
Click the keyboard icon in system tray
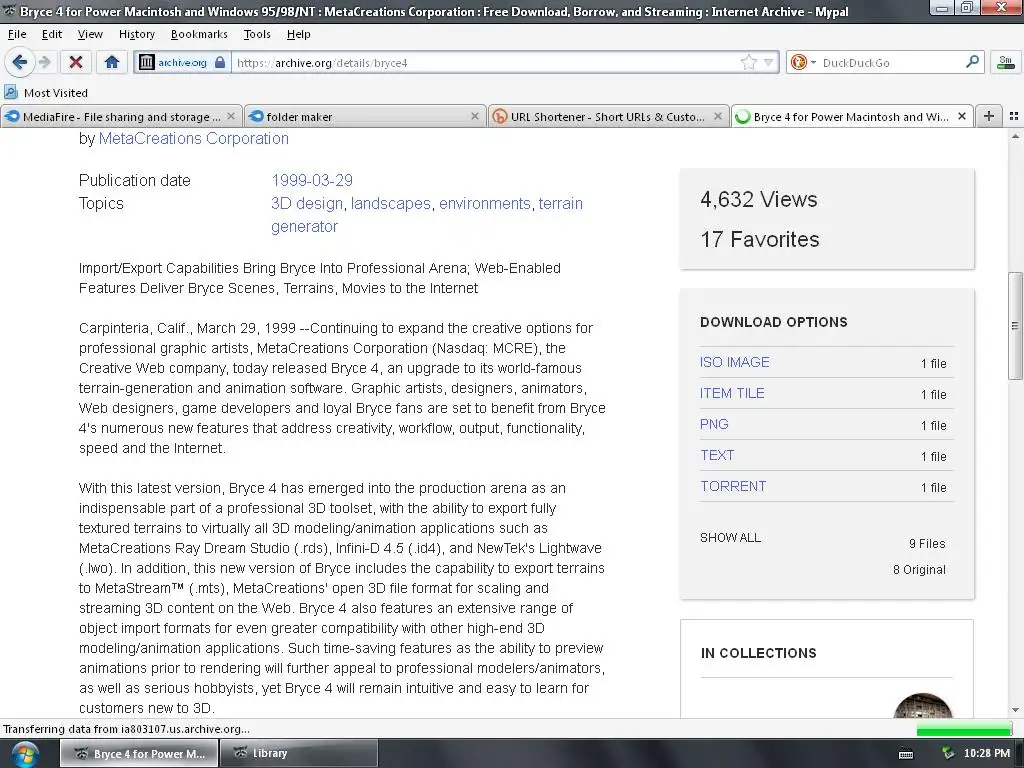906,754
